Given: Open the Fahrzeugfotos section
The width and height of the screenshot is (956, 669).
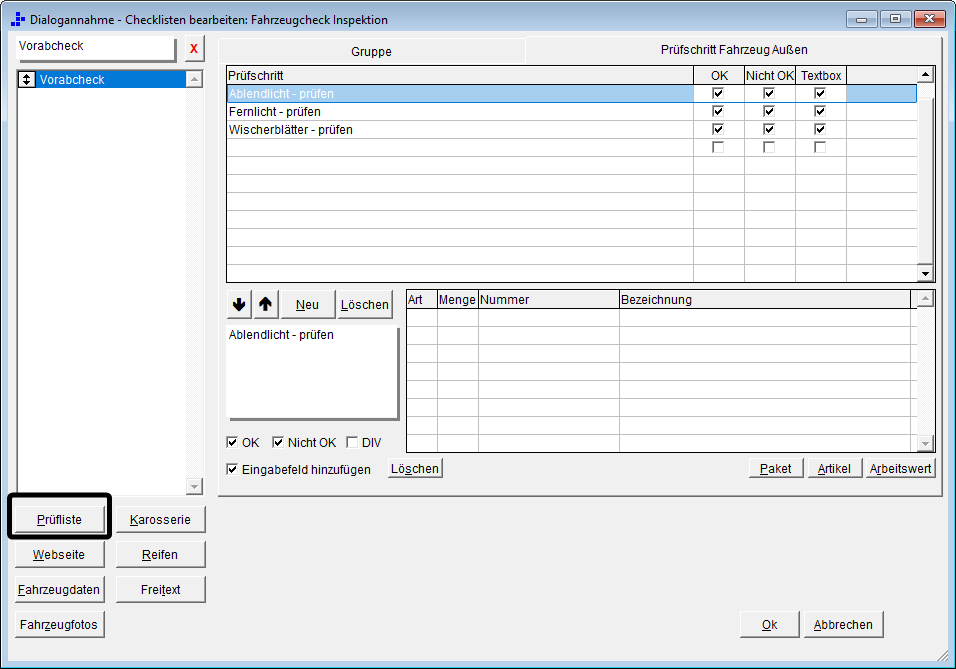Looking at the screenshot, I should tap(59, 624).
